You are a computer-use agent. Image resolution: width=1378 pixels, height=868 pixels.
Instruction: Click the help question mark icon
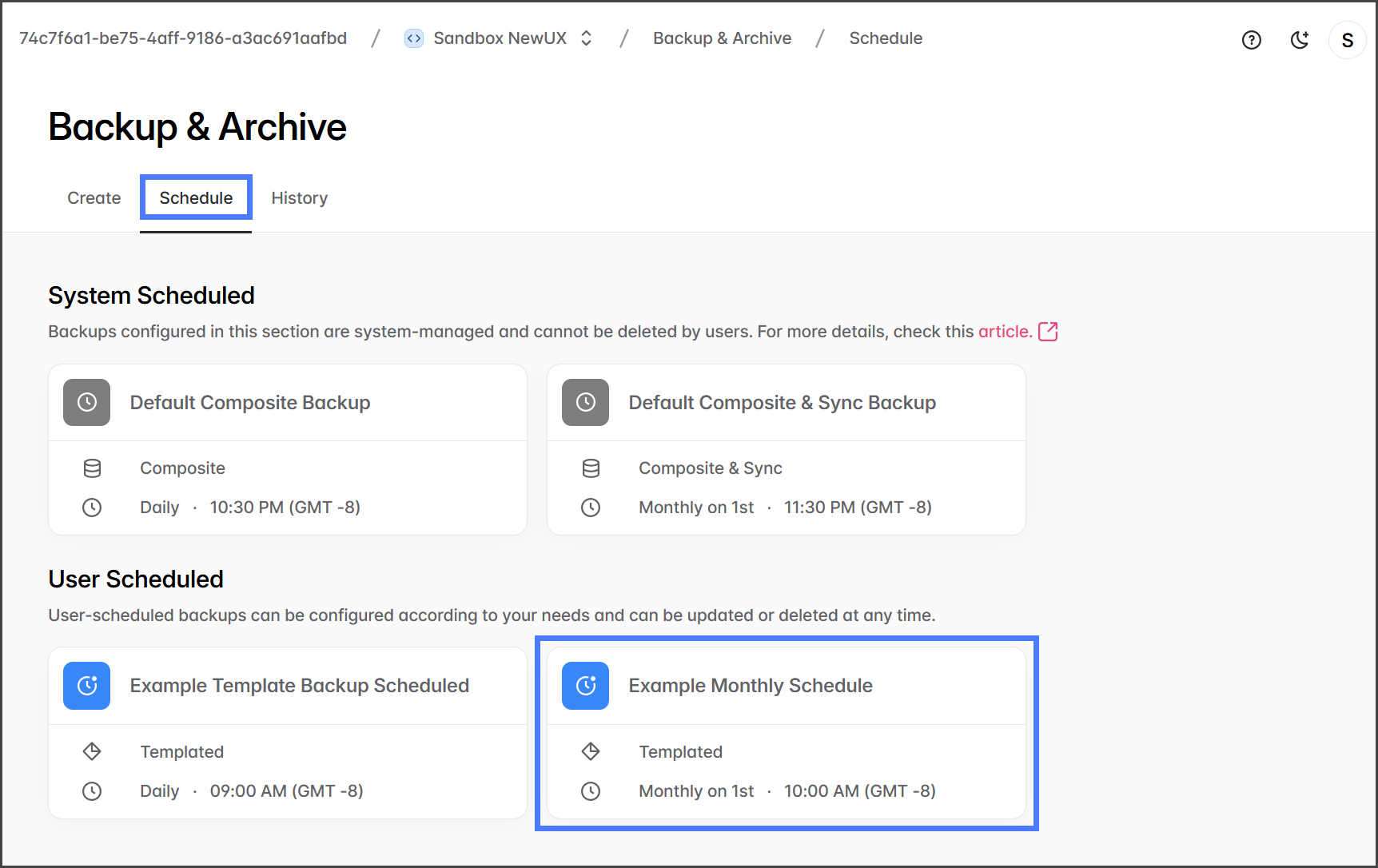[1251, 40]
